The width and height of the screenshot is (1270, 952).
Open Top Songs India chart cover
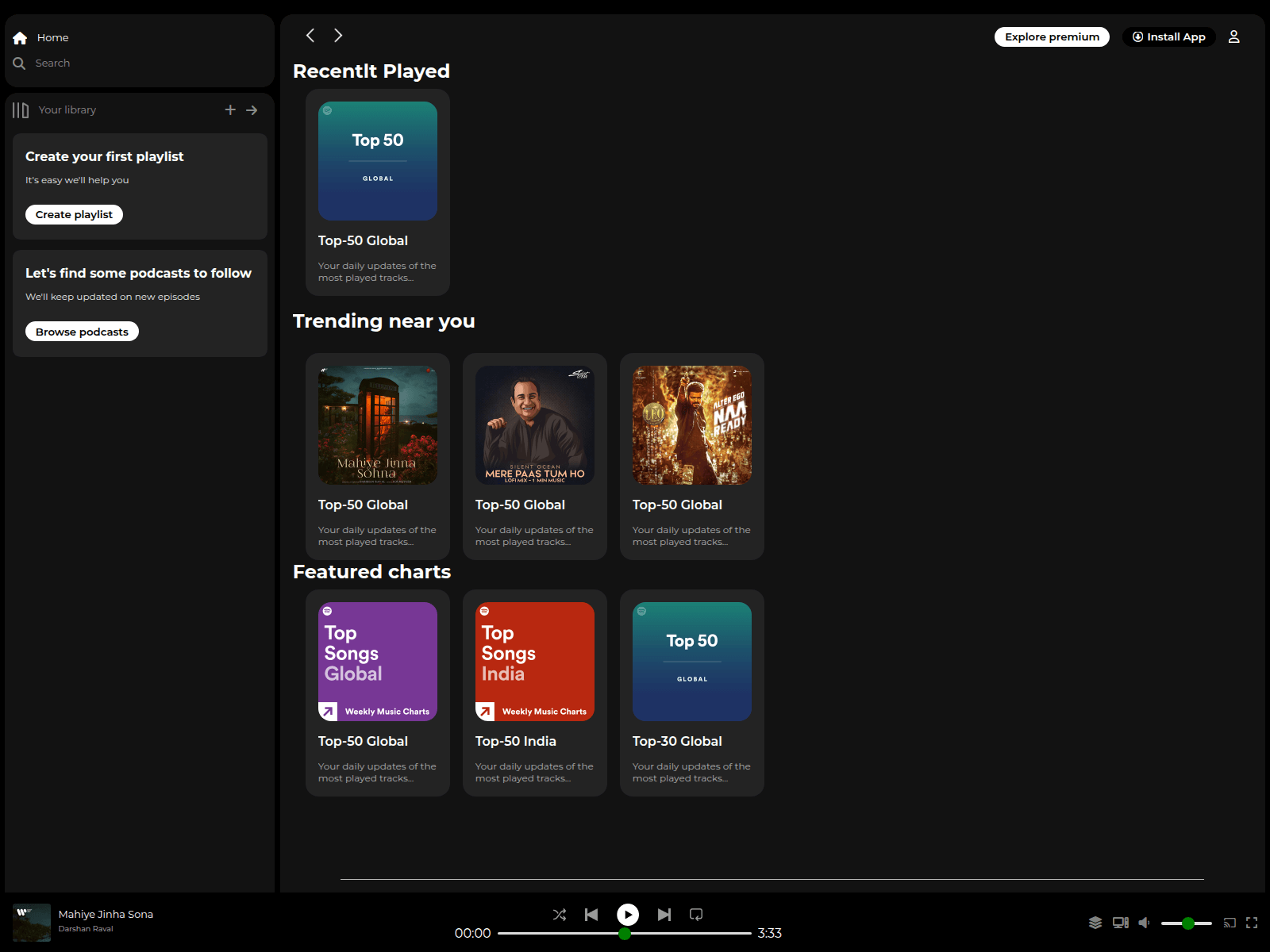point(535,662)
